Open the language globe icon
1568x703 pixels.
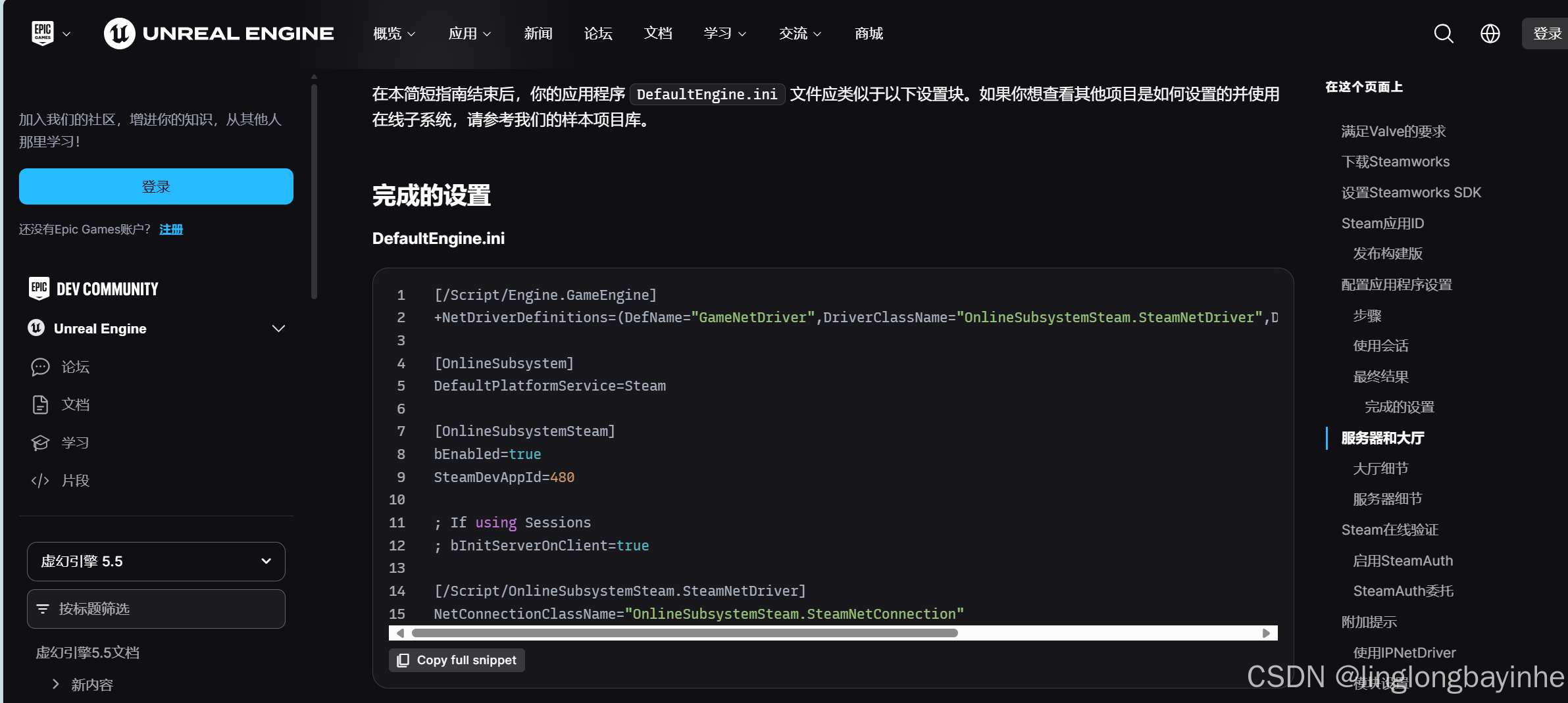[1490, 34]
